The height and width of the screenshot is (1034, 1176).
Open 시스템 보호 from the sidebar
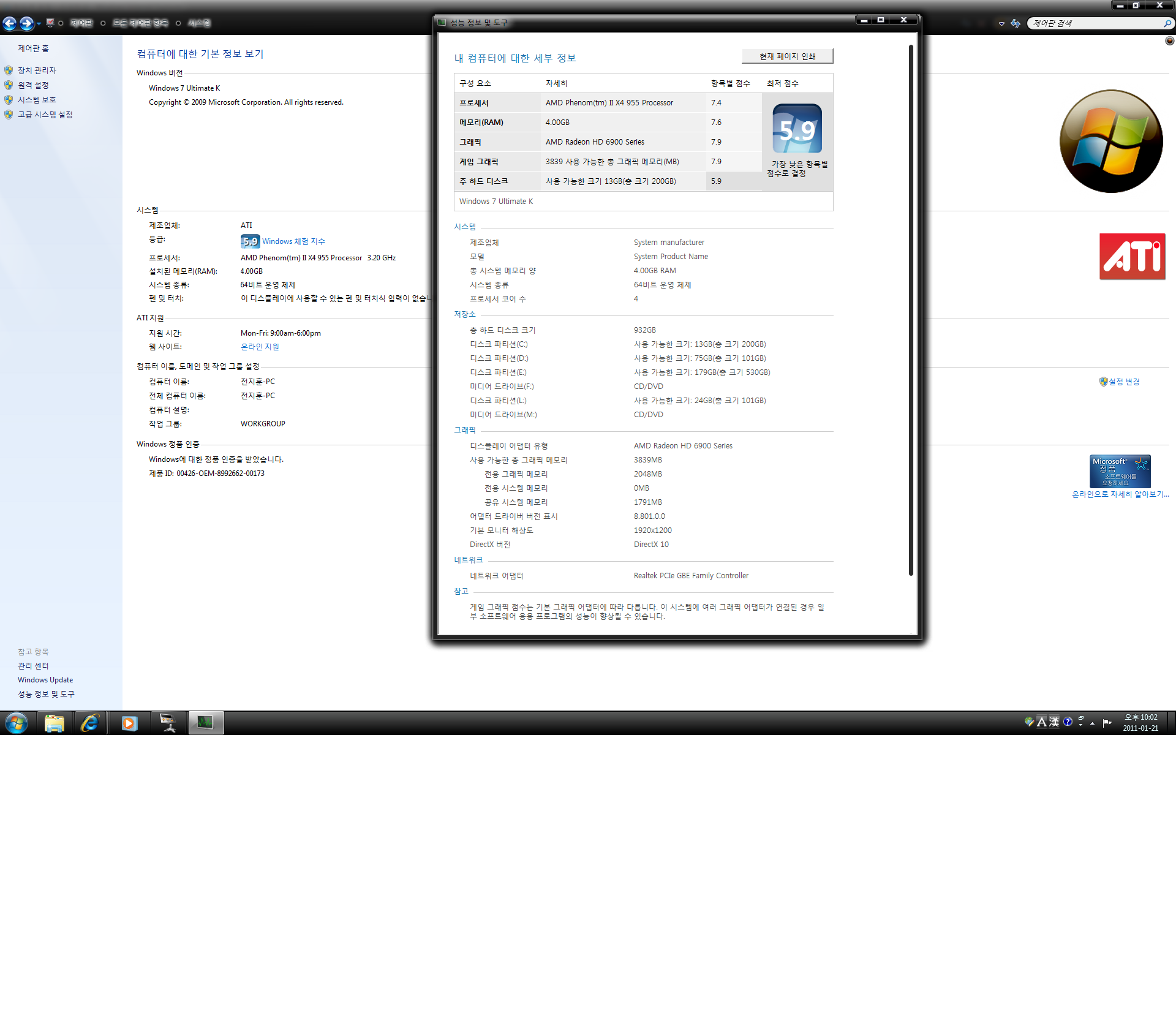[37, 100]
